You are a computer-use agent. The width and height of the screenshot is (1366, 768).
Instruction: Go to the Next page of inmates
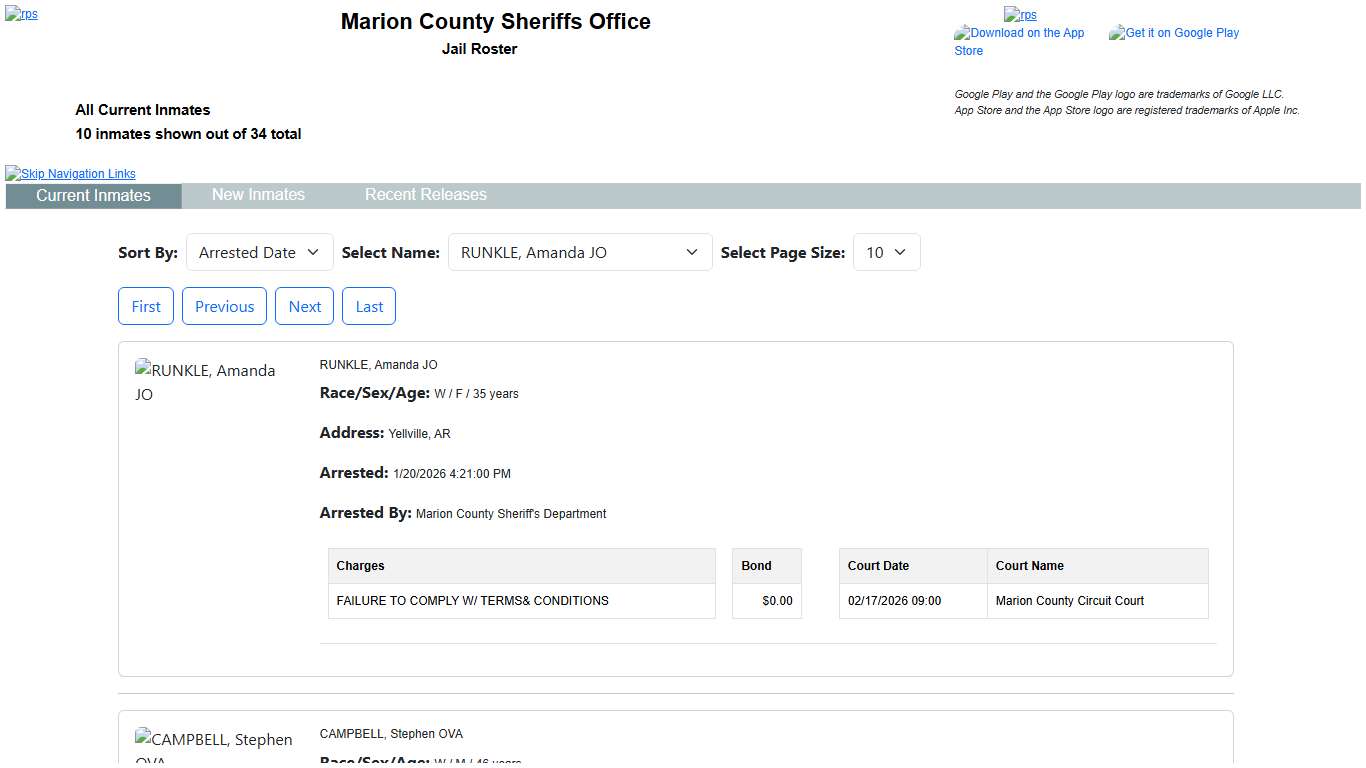pos(304,306)
